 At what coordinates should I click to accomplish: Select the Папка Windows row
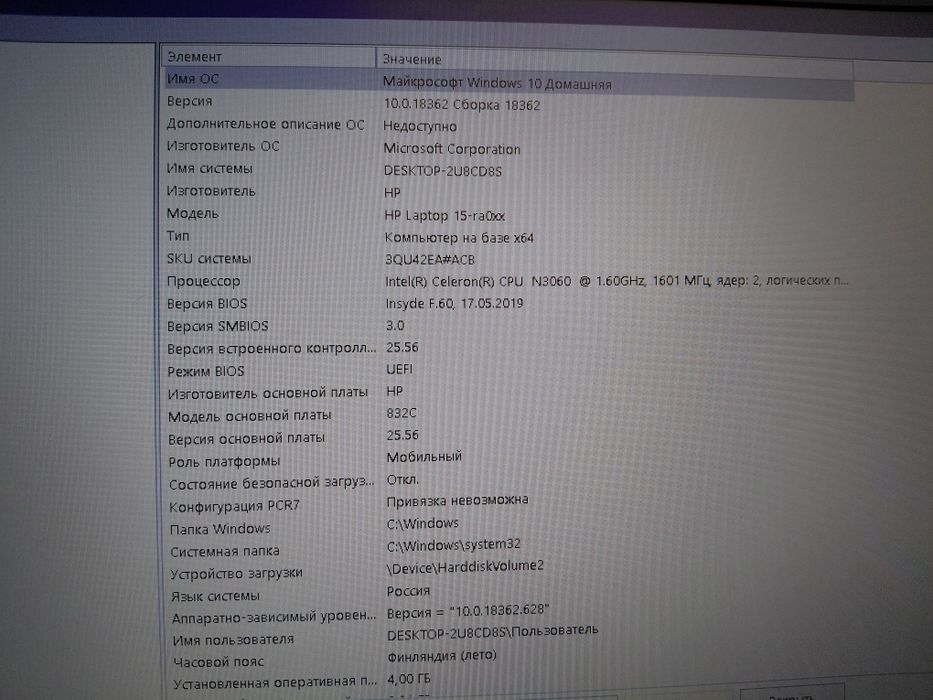tap(220, 529)
